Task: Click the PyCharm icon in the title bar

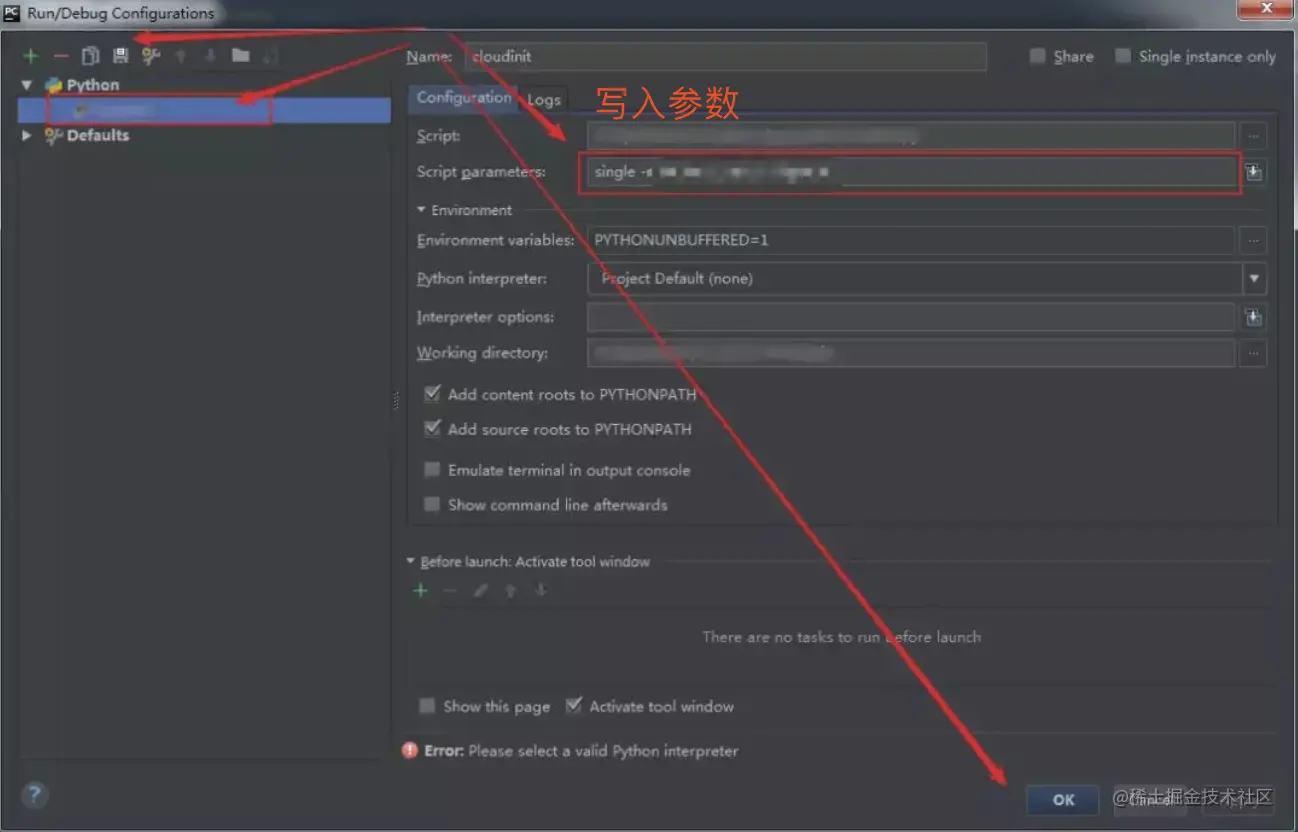Action: click(x=13, y=13)
